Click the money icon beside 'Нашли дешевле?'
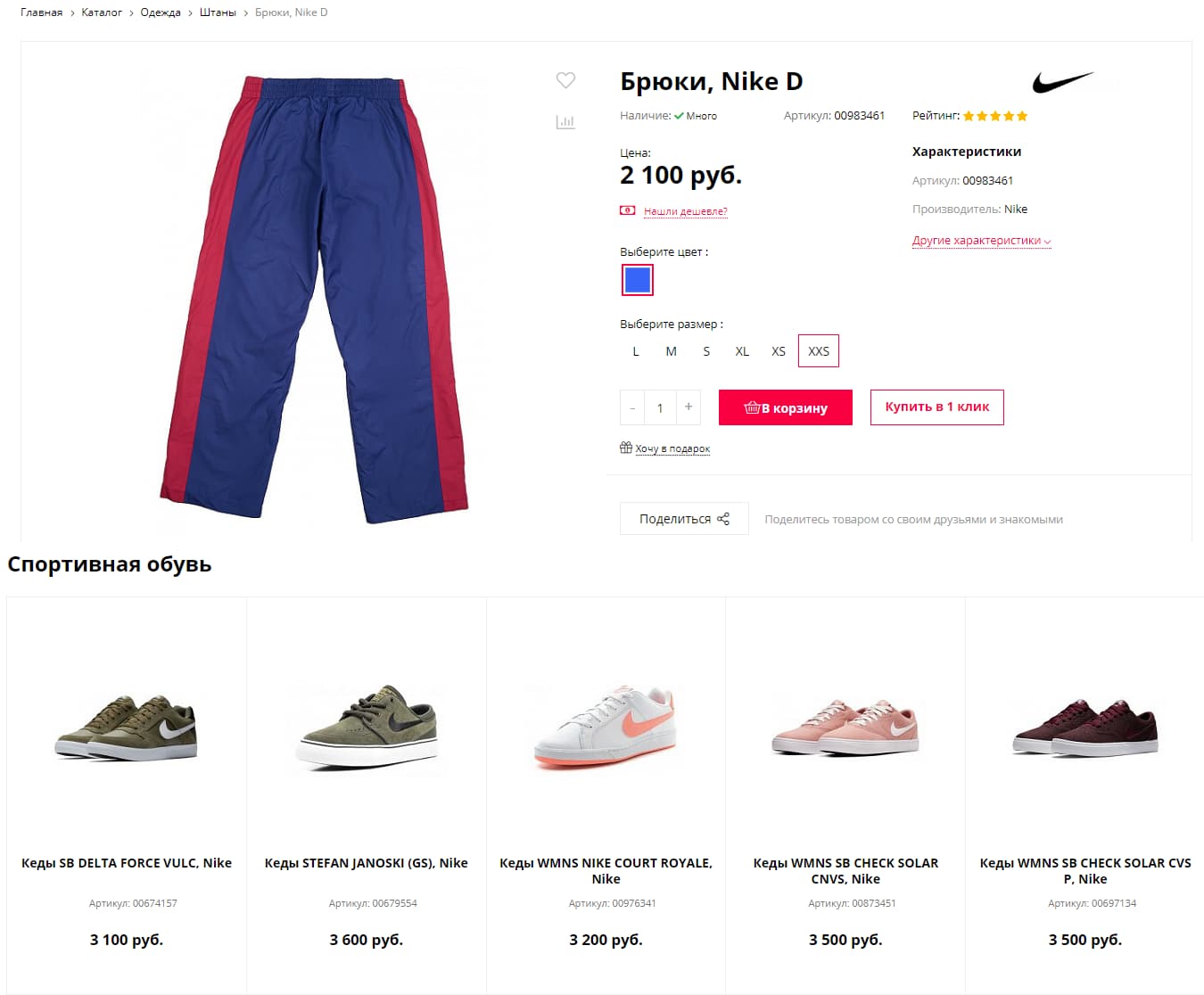1204x995 pixels. [x=628, y=210]
